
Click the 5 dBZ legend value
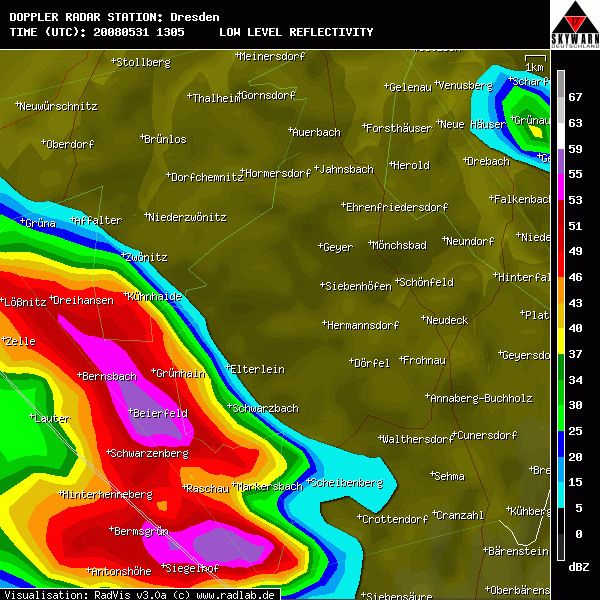[579, 508]
